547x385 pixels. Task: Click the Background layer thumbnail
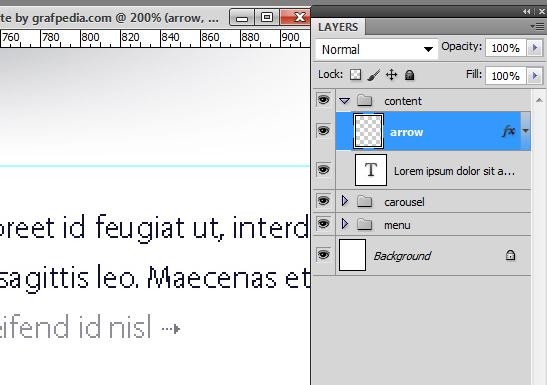[352, 255]
